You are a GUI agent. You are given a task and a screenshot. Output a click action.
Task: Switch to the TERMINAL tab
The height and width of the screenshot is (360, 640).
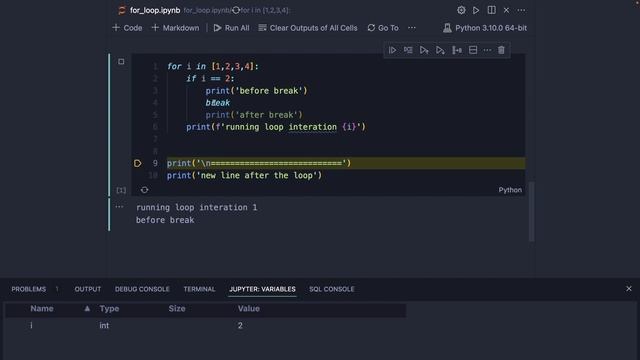[x=199, y=289]
